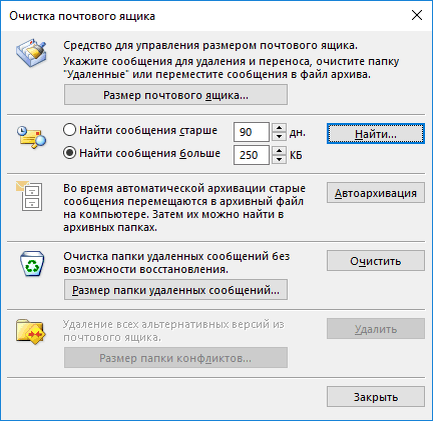This screenshot has width=433, height=421.
Task: Decrease KB size with down arrow
Action: coord(279,159)
